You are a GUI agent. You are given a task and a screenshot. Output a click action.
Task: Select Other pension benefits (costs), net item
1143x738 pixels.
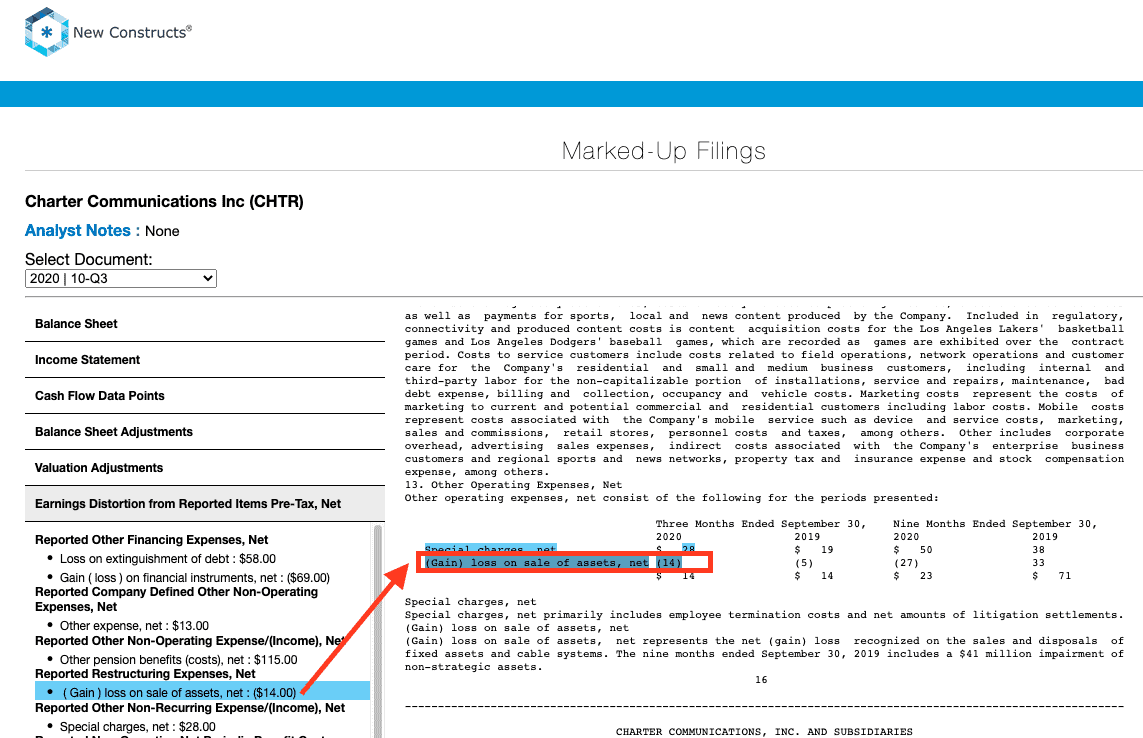coord(179,659)
